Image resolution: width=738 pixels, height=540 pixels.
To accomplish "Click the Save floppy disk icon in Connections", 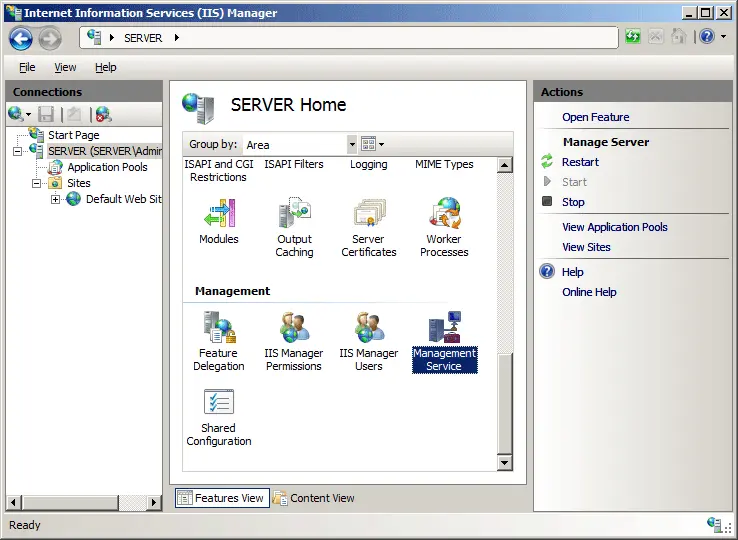I will pyautogui.click(x=46, y=114).
